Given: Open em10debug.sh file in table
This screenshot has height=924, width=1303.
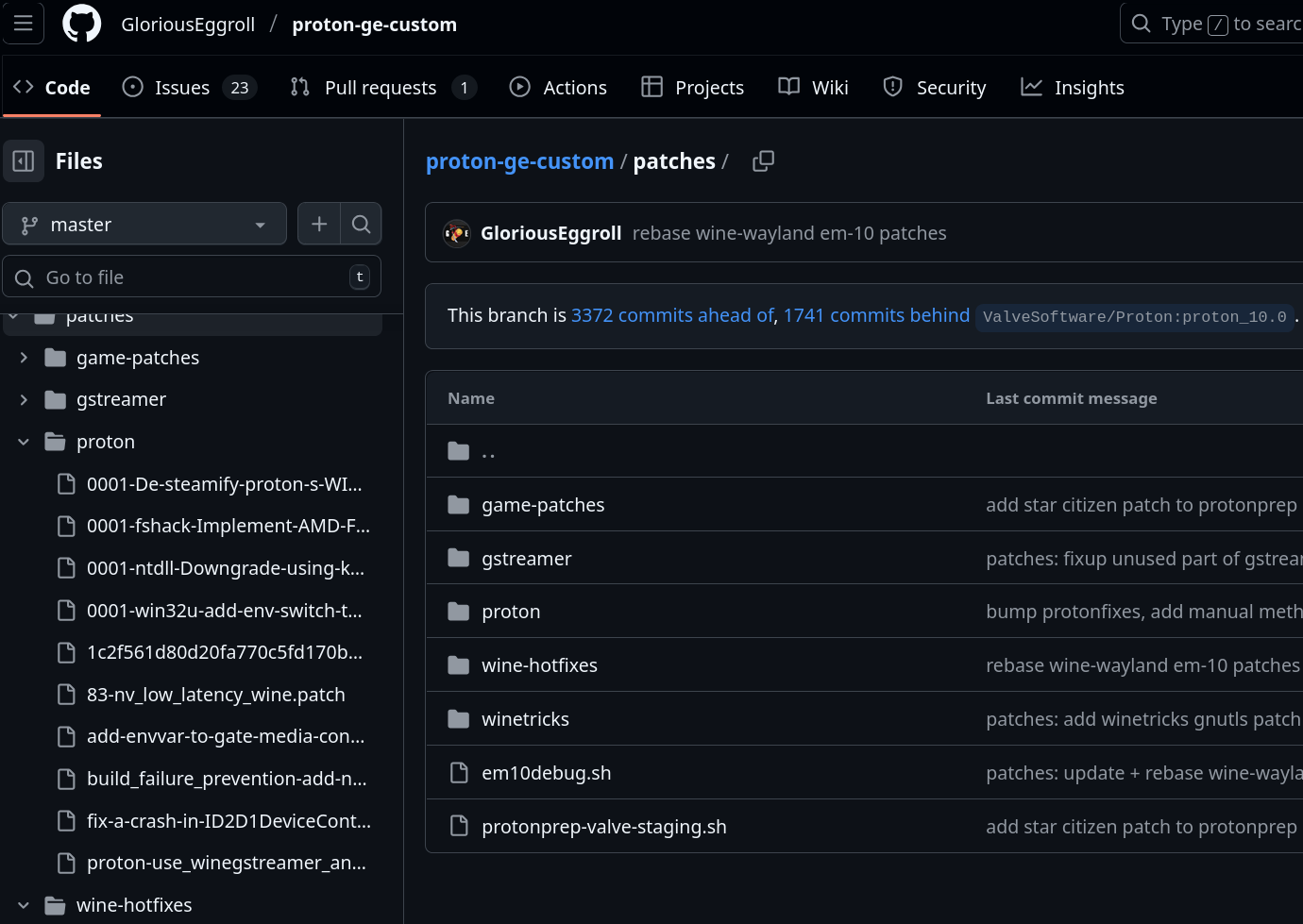Looking at the screenshot, I should point(547,773).
